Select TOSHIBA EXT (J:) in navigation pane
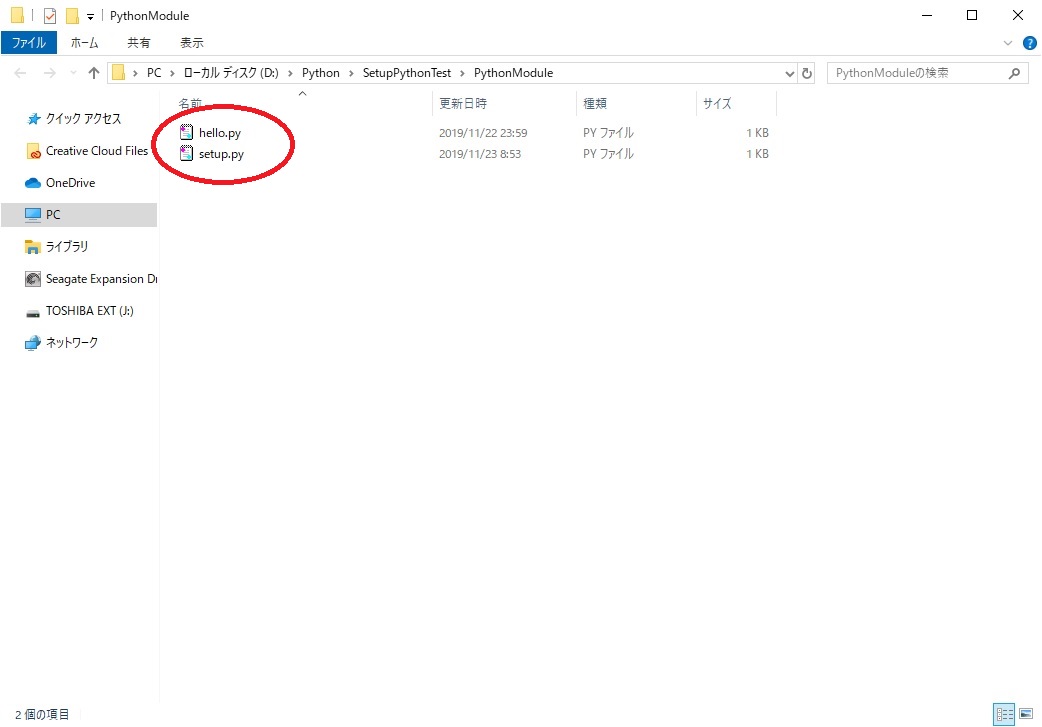Viewport: 1042px width, 727px height. tap(90, 311)
